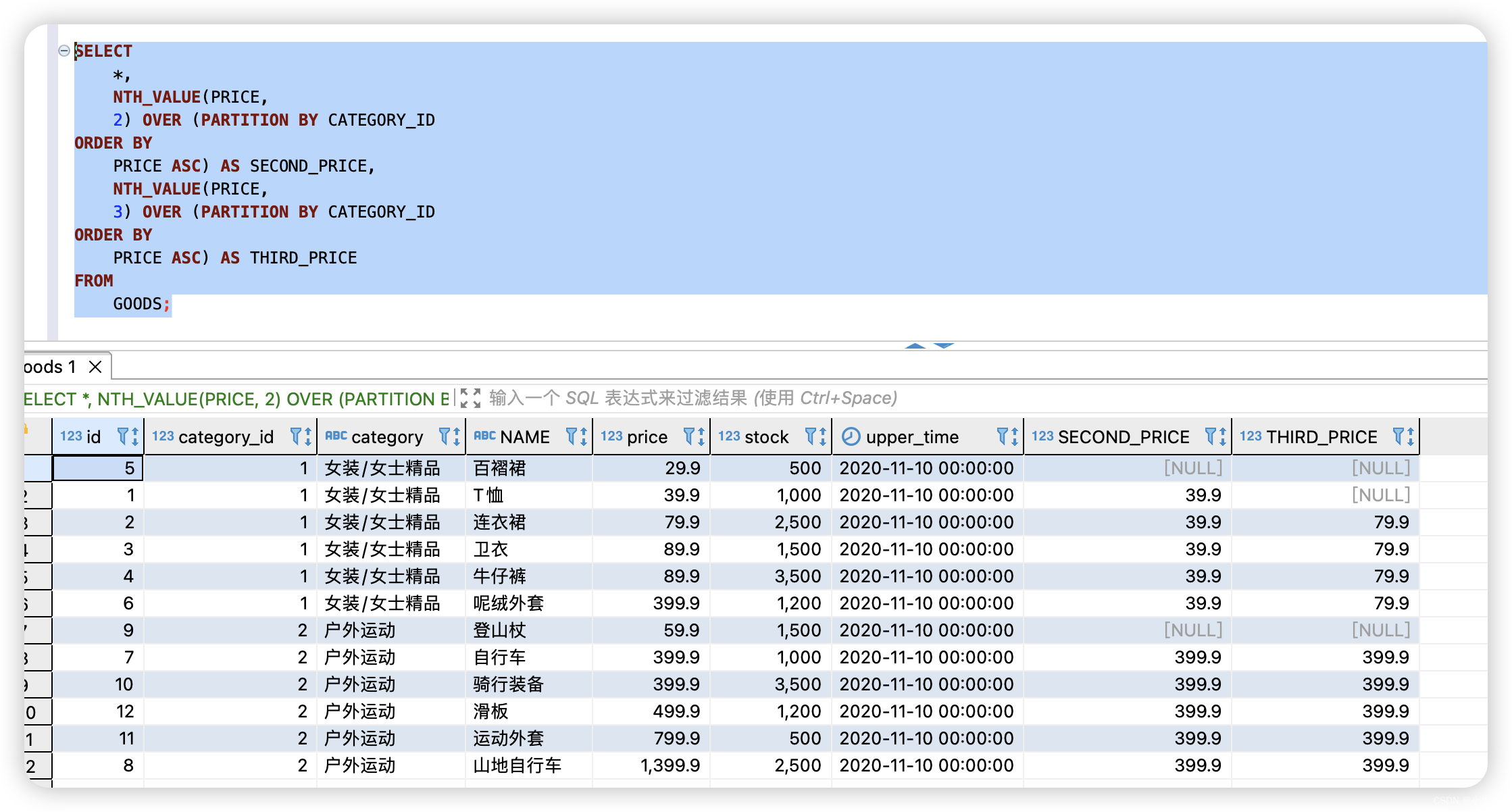Click the clock icon in upper_time header

pyautogui.click(x=851, y=437)
